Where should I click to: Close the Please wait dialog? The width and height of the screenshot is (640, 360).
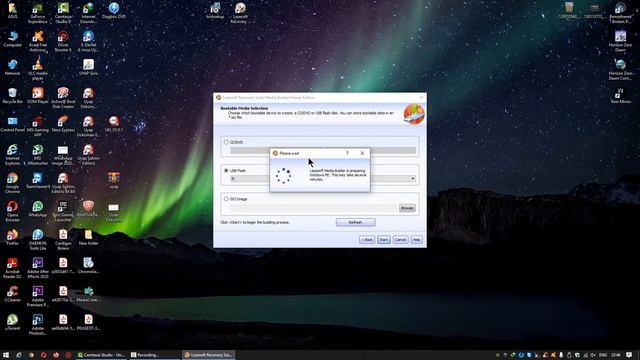coord(362,153)
